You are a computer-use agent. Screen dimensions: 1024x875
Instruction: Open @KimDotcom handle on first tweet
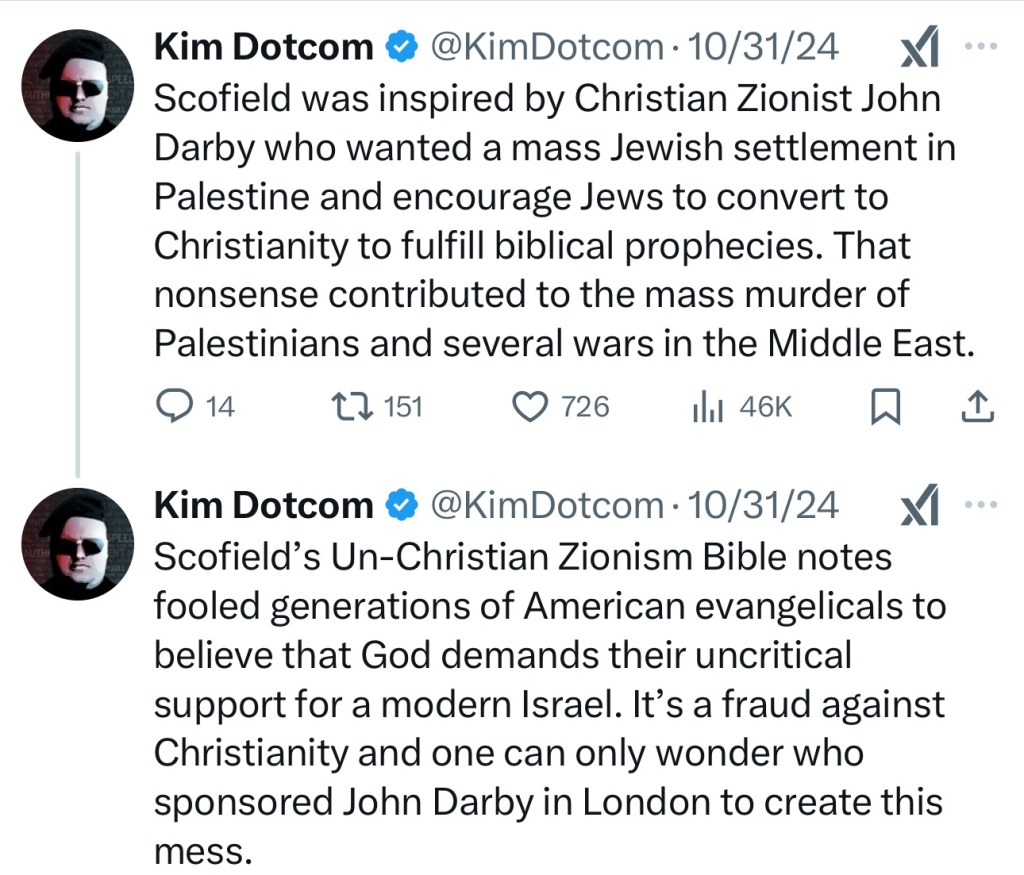(546, 47)
